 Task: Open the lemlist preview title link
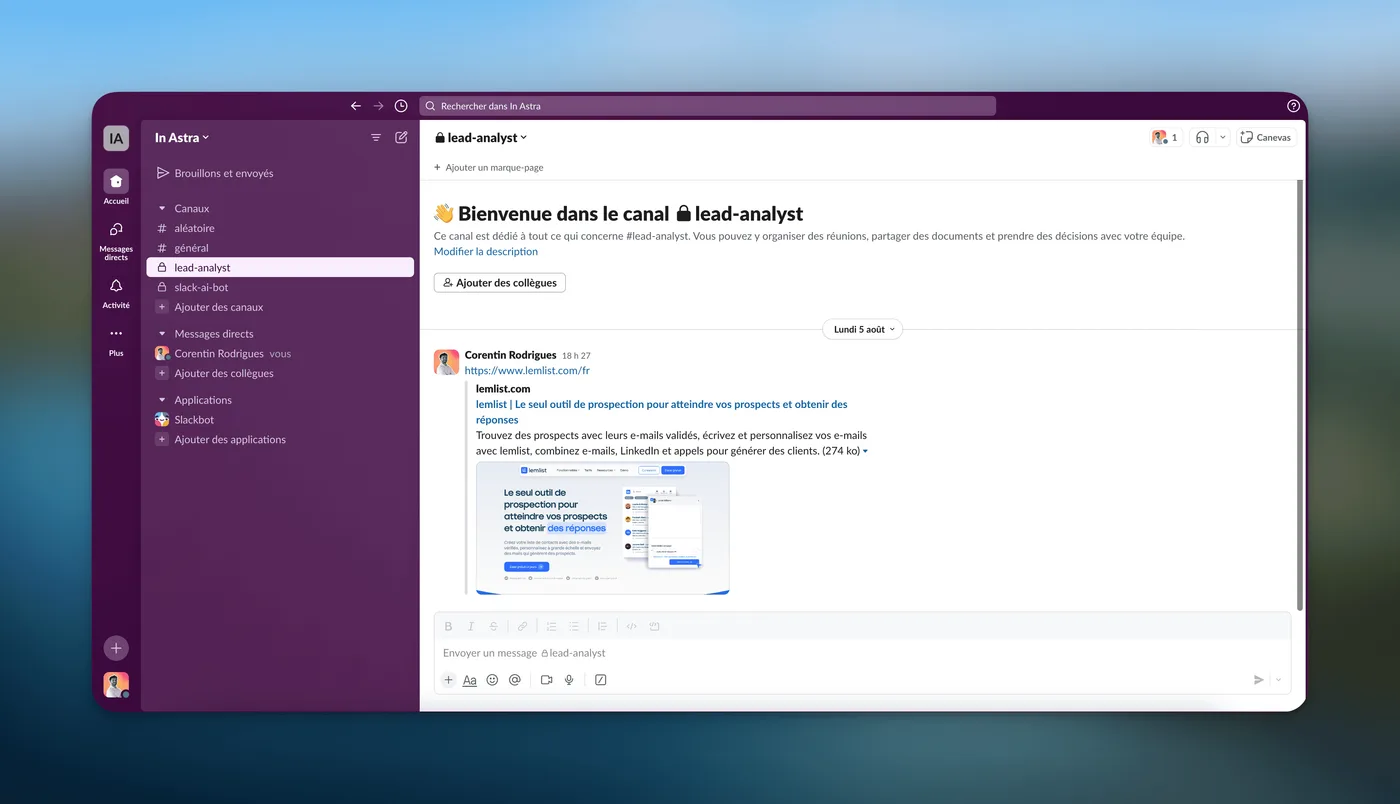click(x=661, y=412)
